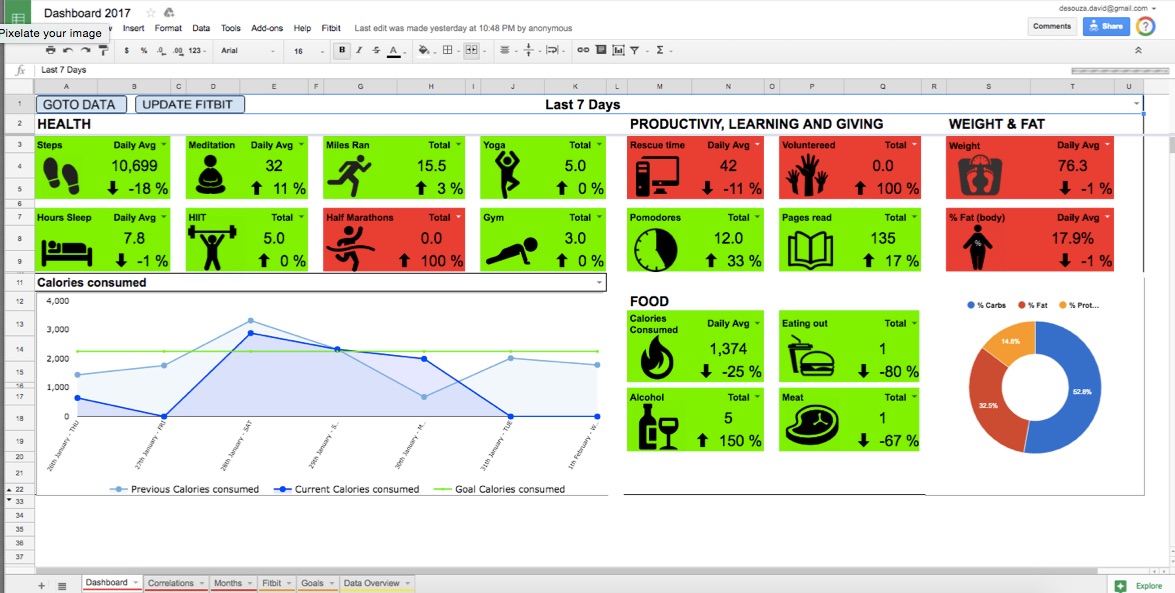Click the GOTO DATA button

point(81,104)
